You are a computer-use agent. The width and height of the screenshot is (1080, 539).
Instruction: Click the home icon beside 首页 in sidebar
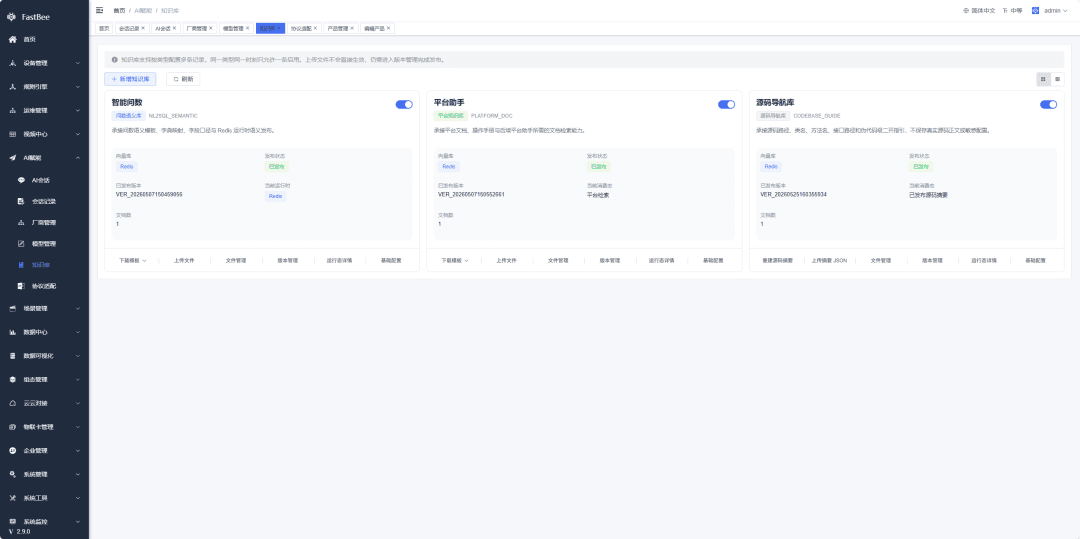click(12, 39)
